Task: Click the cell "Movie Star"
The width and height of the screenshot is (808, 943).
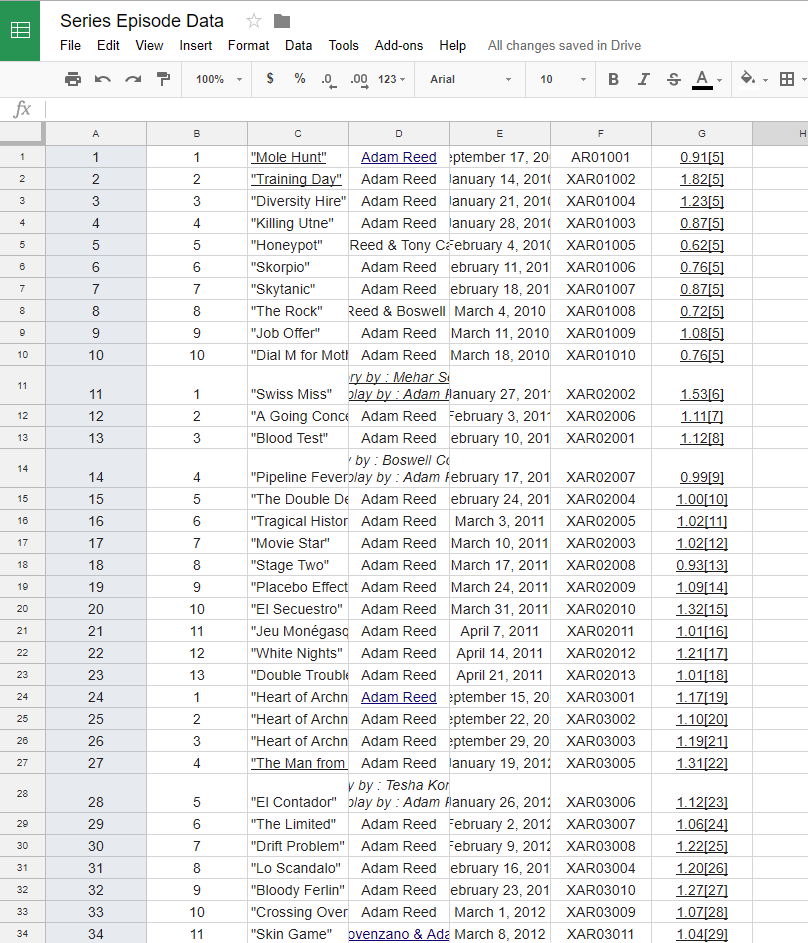Action: pos(298,543)
